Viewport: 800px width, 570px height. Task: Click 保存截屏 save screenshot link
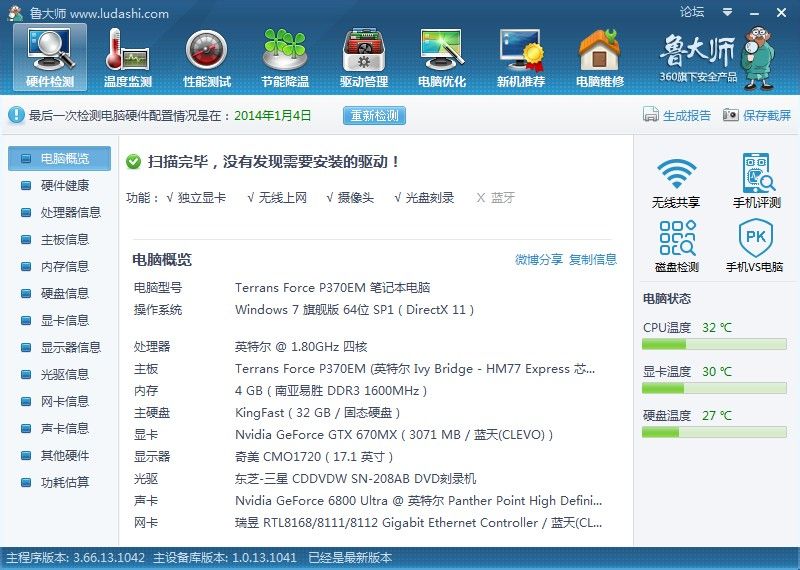(766, 115)
